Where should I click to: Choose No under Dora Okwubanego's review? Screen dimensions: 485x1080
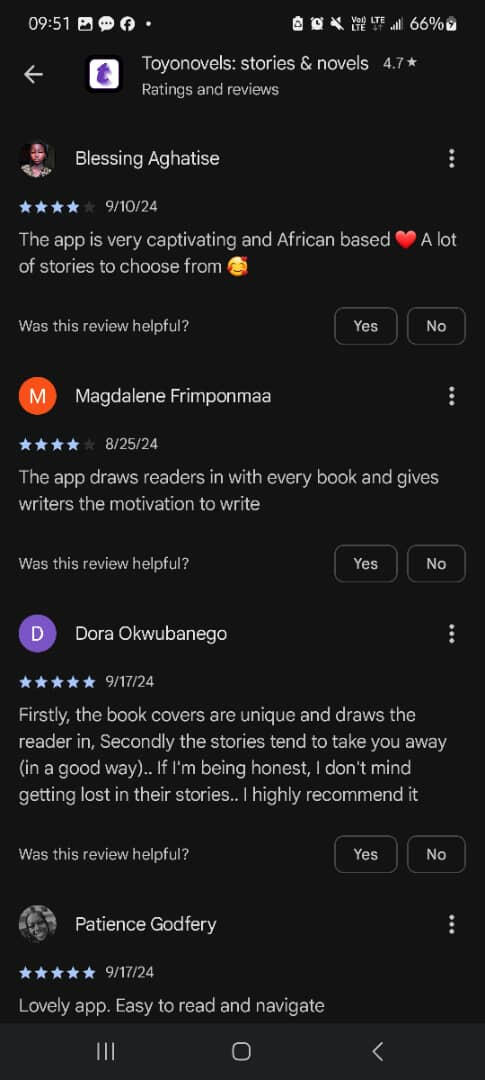point(436,854)
